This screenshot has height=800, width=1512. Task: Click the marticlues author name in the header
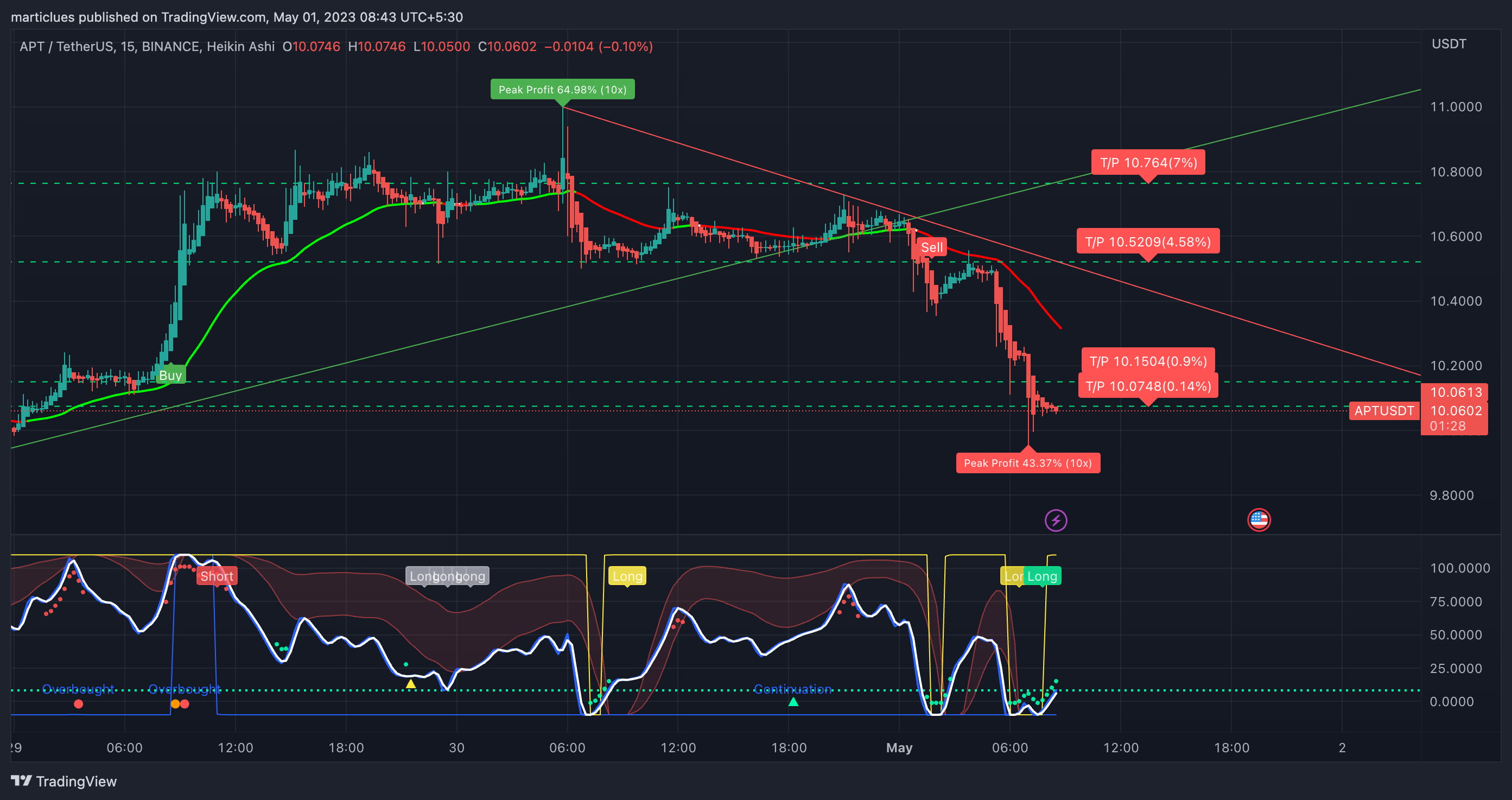point(41,17)
